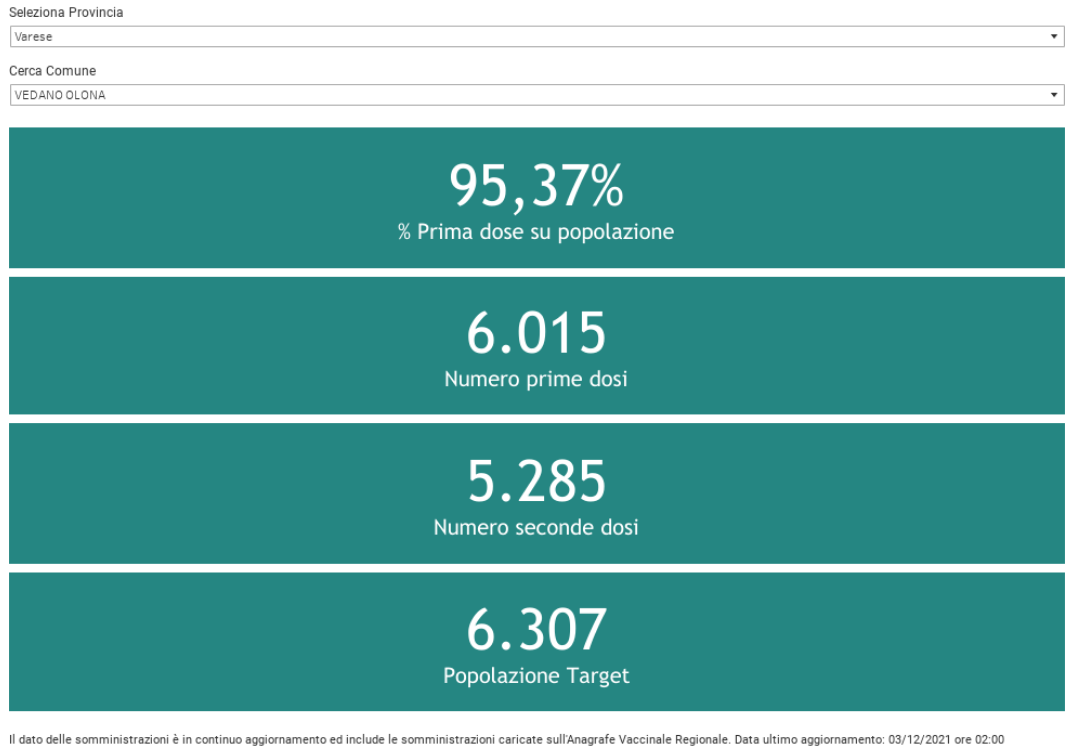
Task: Click the in continuo aggiornamento footer phrase
Action: point(243,740)
